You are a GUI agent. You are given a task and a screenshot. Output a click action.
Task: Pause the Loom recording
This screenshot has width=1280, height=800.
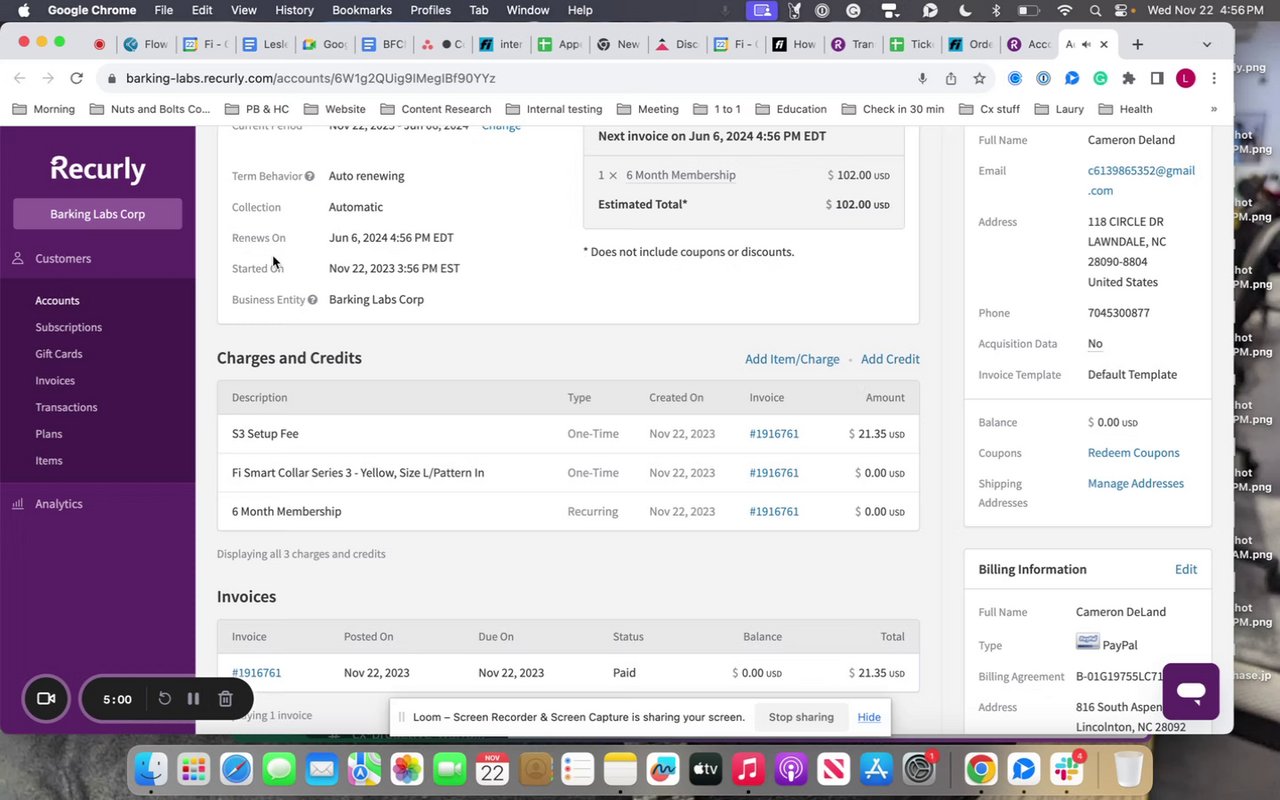click(x=194, y=699)
